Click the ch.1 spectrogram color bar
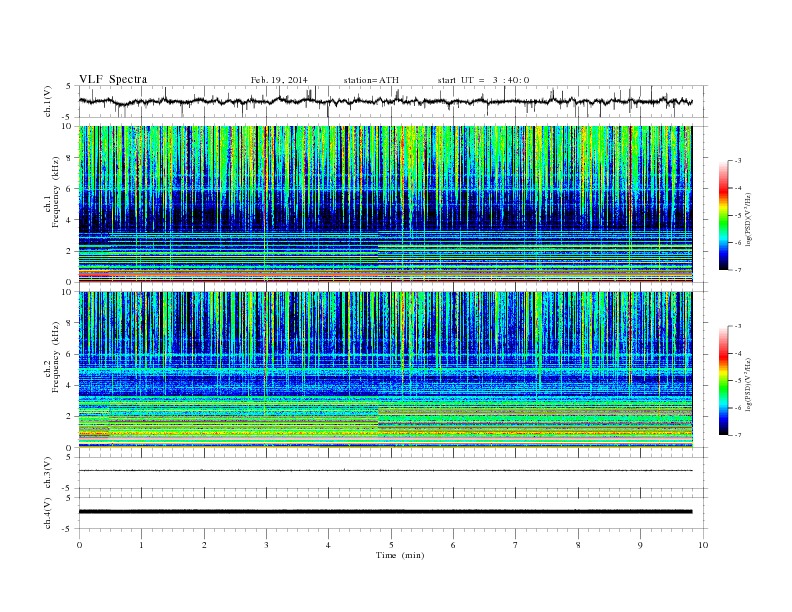This screenshot has height=612, width=792. (723, 216)
